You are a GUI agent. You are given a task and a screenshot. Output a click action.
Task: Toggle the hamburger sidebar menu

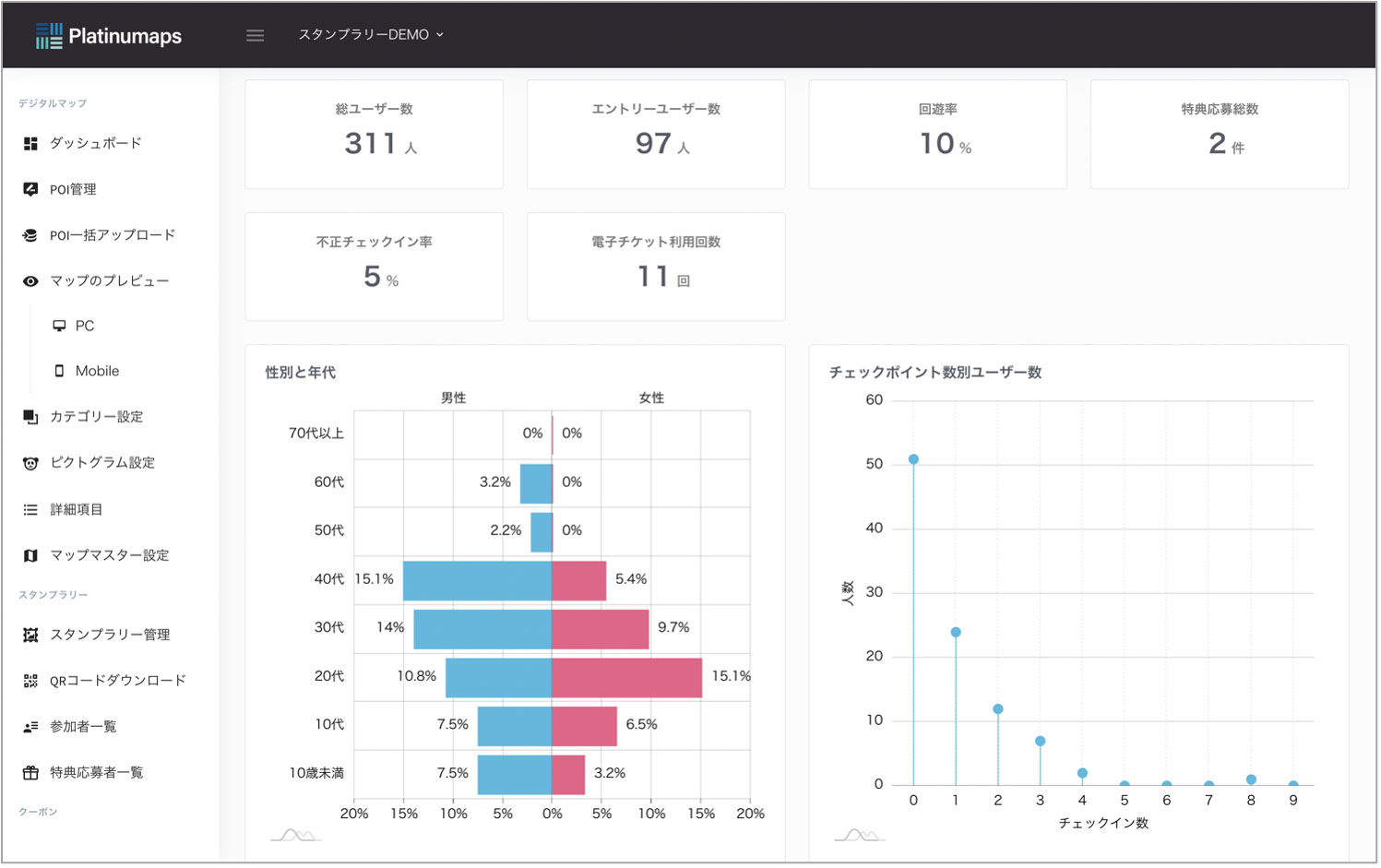pyautogui.click(x=256, y=35)
